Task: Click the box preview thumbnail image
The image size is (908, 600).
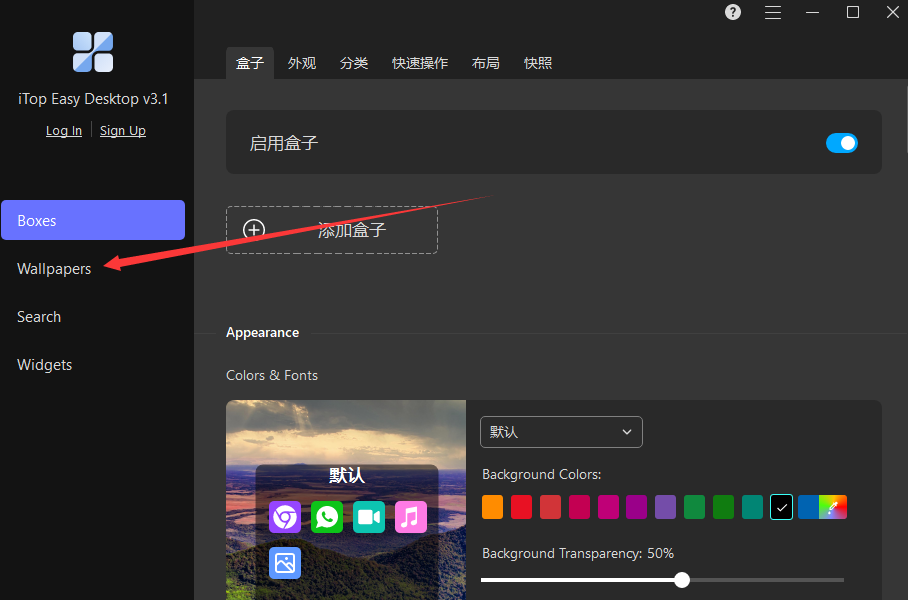Action: 346,500
